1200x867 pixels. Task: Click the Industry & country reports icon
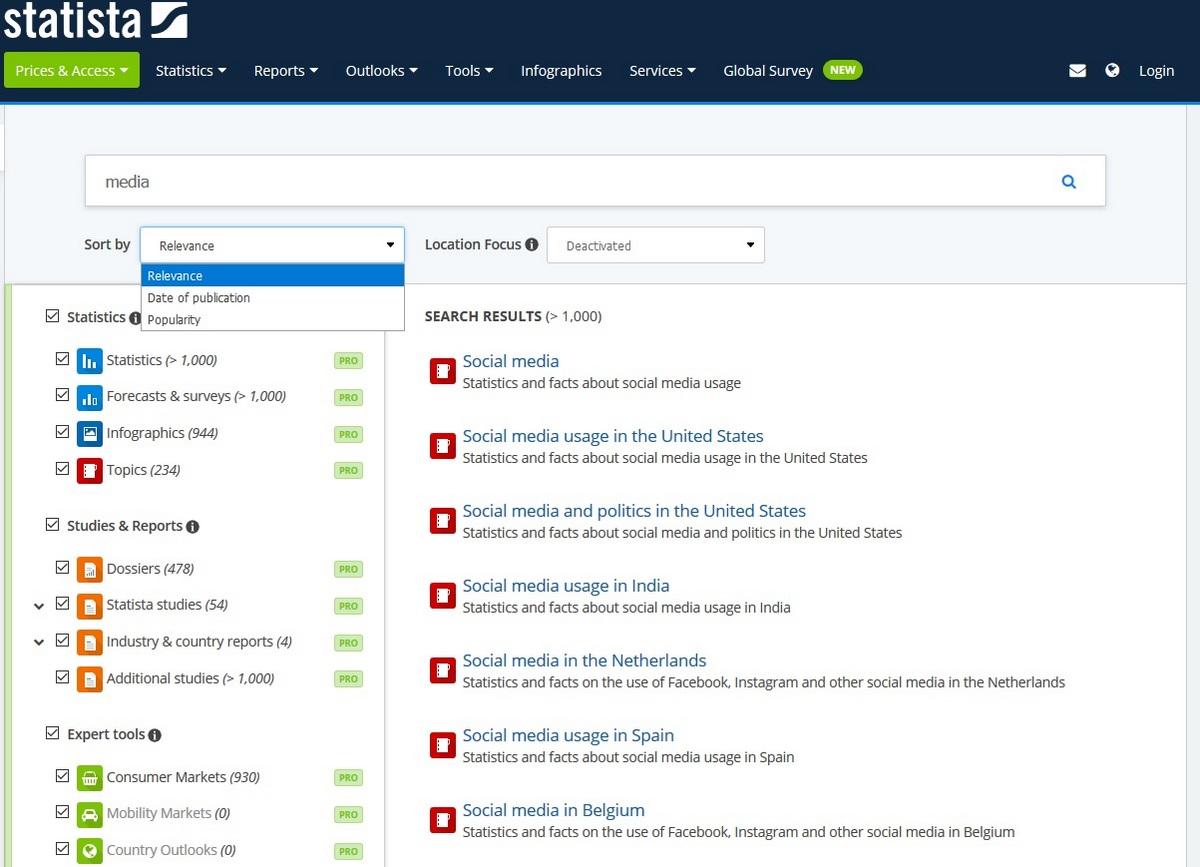(90, 642)
